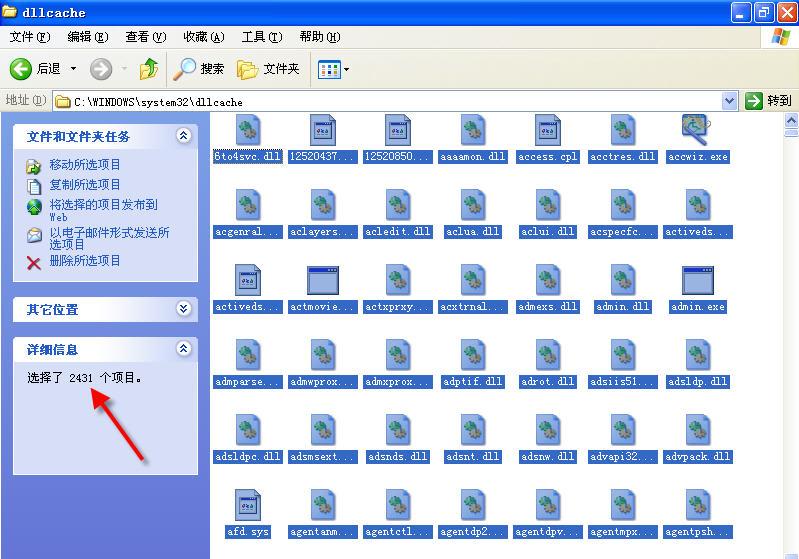Click the agentanm file name label
799x559 pixels.
[x=323, y=532]
